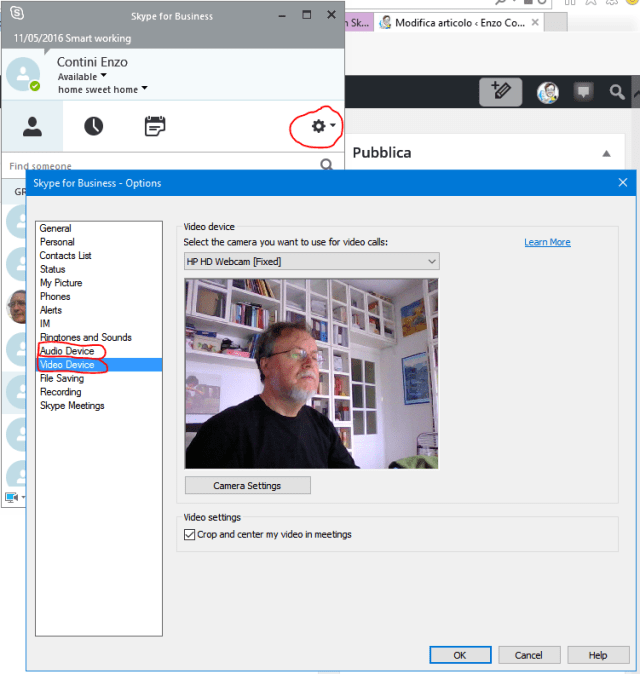Toggle Crop and center my video checkbox

point(189,534)
